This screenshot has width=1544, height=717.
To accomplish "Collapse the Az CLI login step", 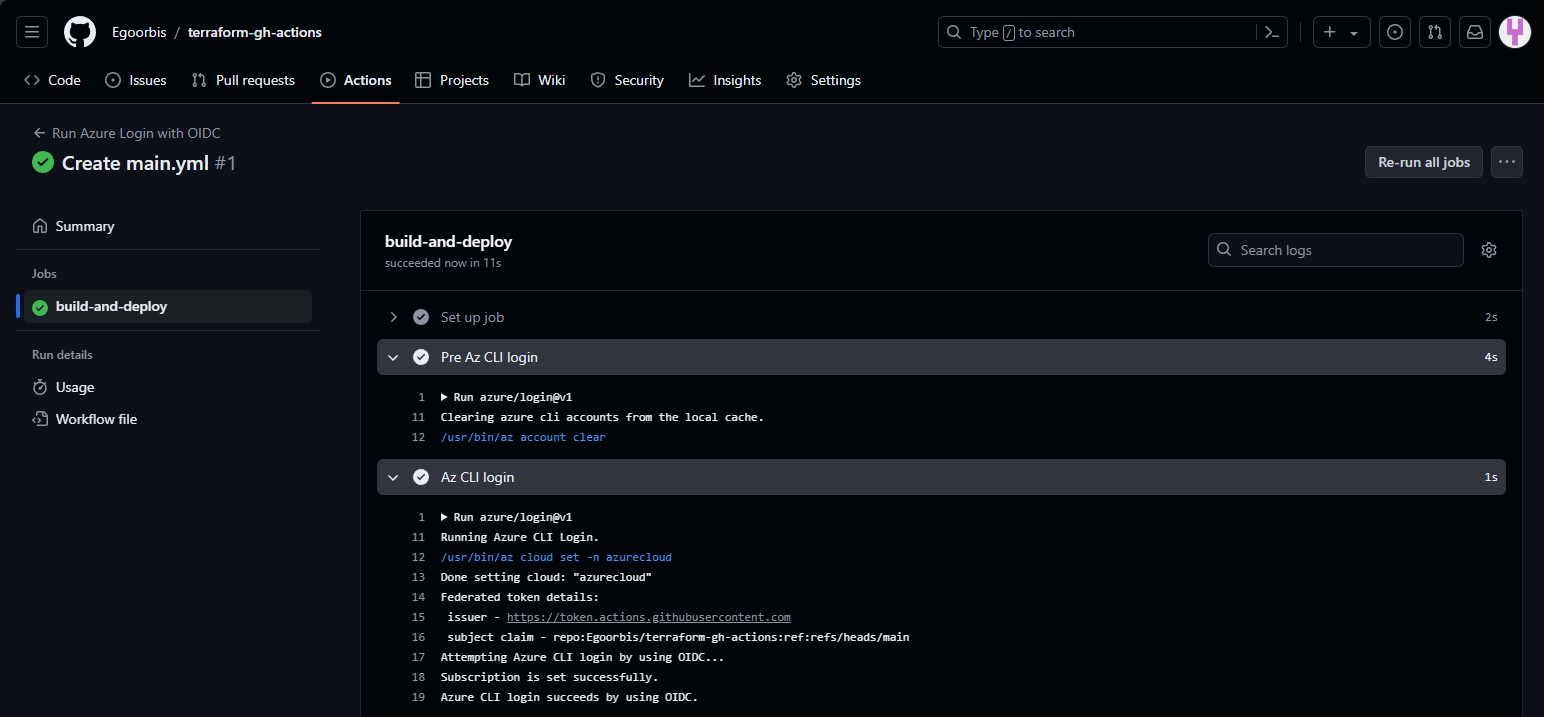I will [394, 477].
